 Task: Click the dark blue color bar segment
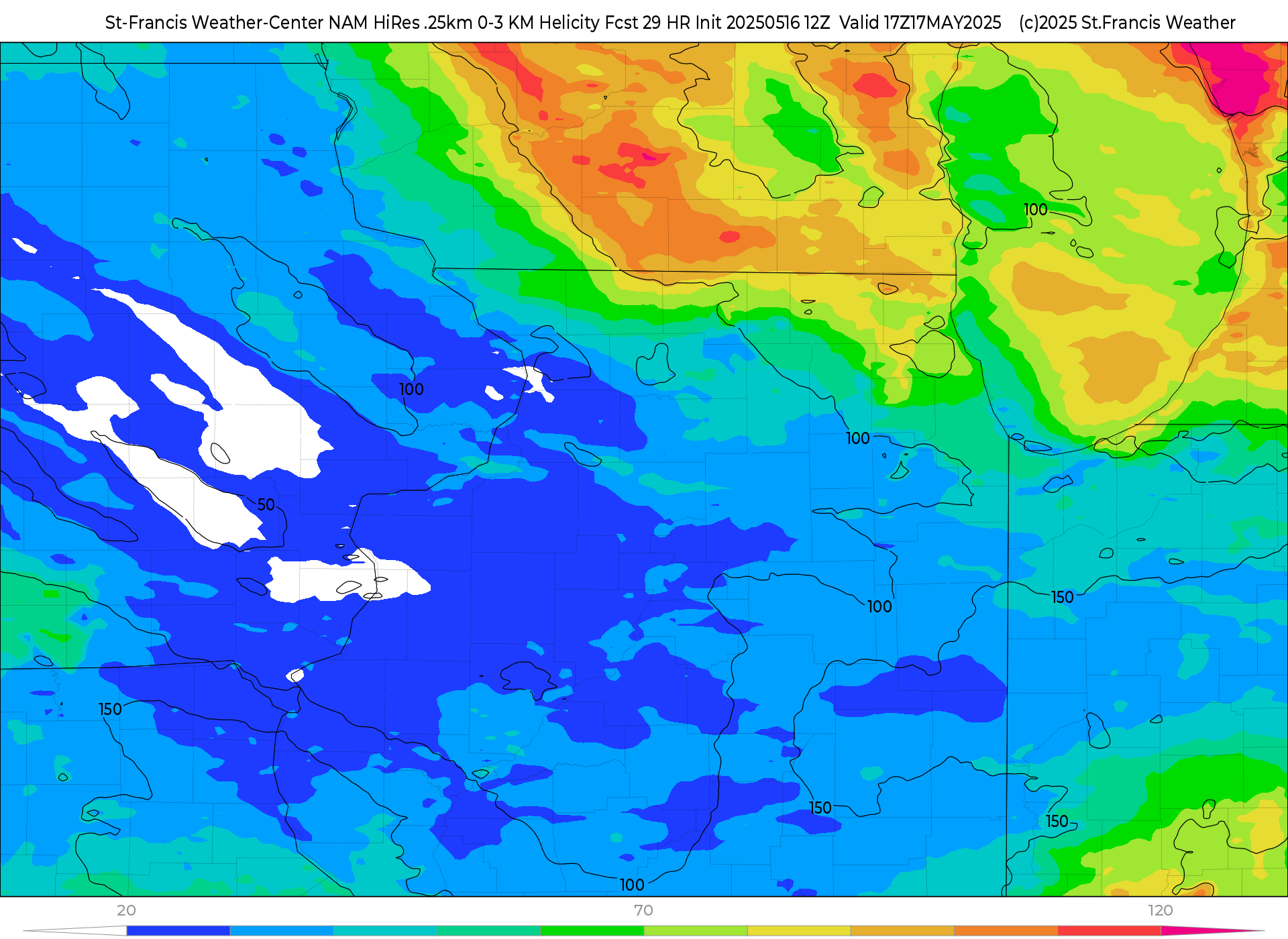click(x=178, y=931)
